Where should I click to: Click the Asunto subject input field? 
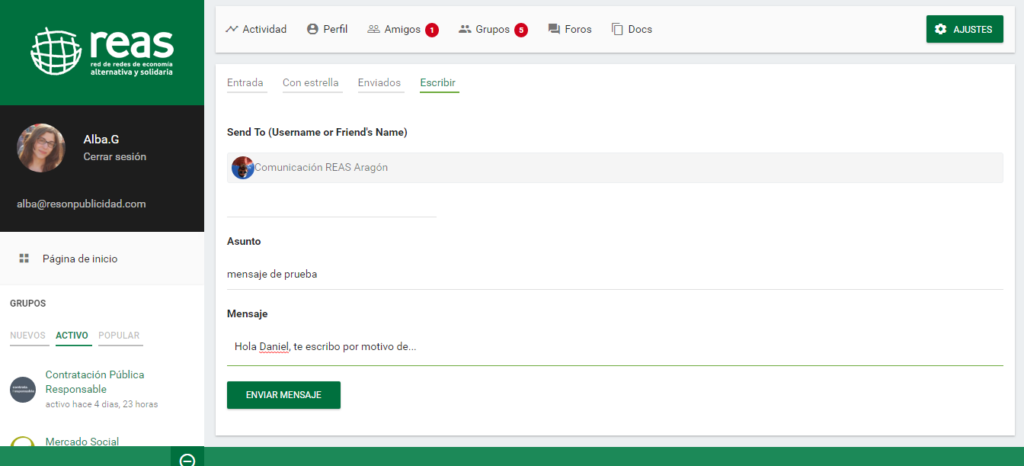[614, 273]
